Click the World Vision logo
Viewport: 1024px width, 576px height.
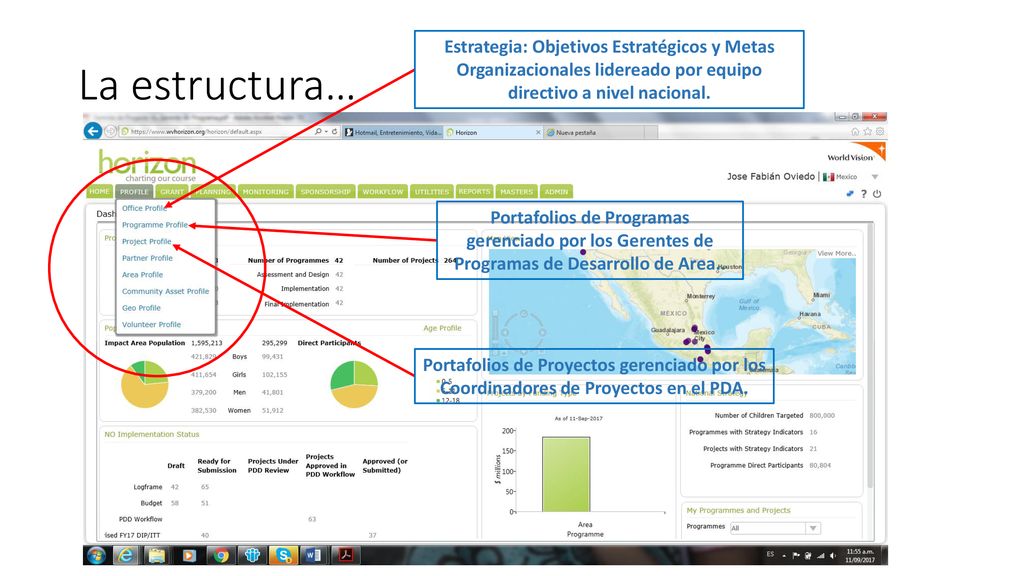tap(856, 154)
